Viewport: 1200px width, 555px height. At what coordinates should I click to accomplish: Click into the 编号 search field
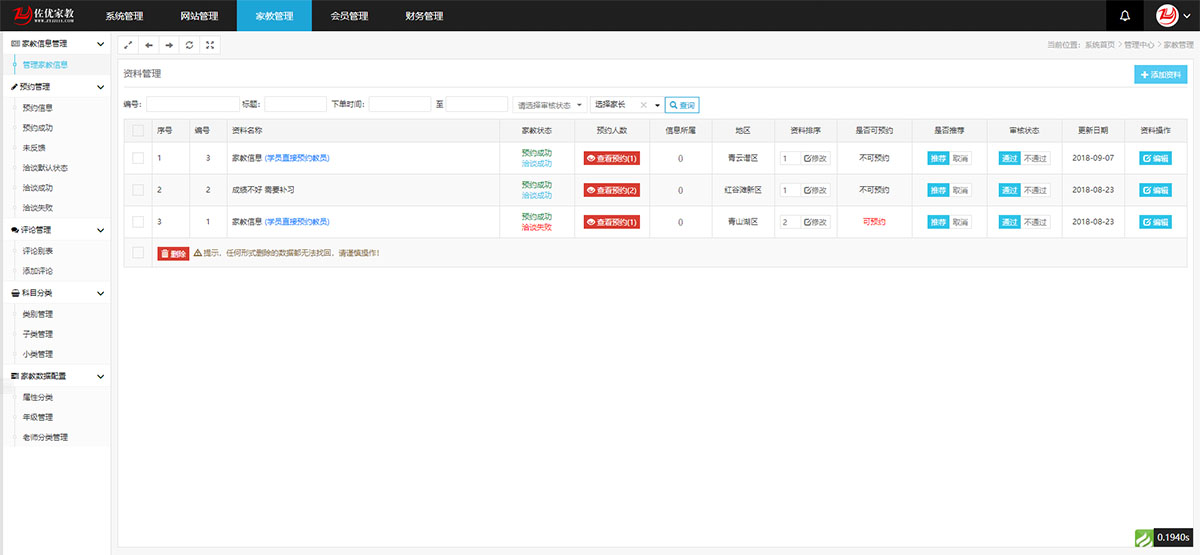click(x=192, y=104)
